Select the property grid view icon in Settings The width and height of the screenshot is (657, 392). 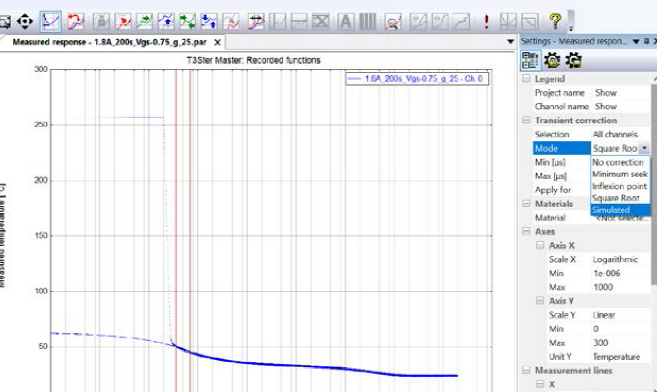pyautogui.click(x=530, y=60)
